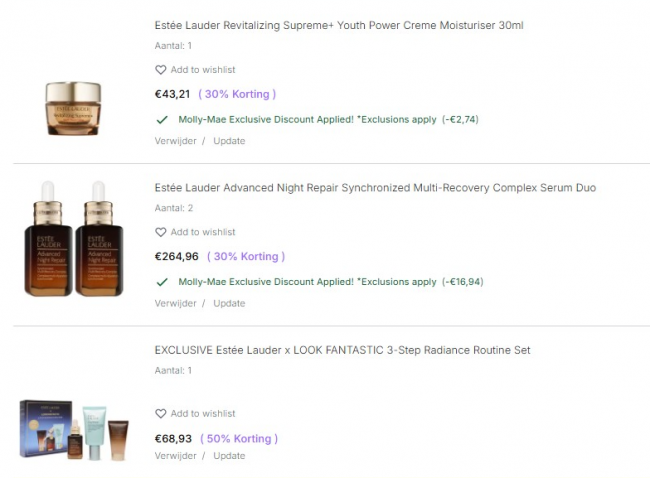
Task: Click the heart icon on the Night Repair Serum Duo
Action: click(160, 232)
